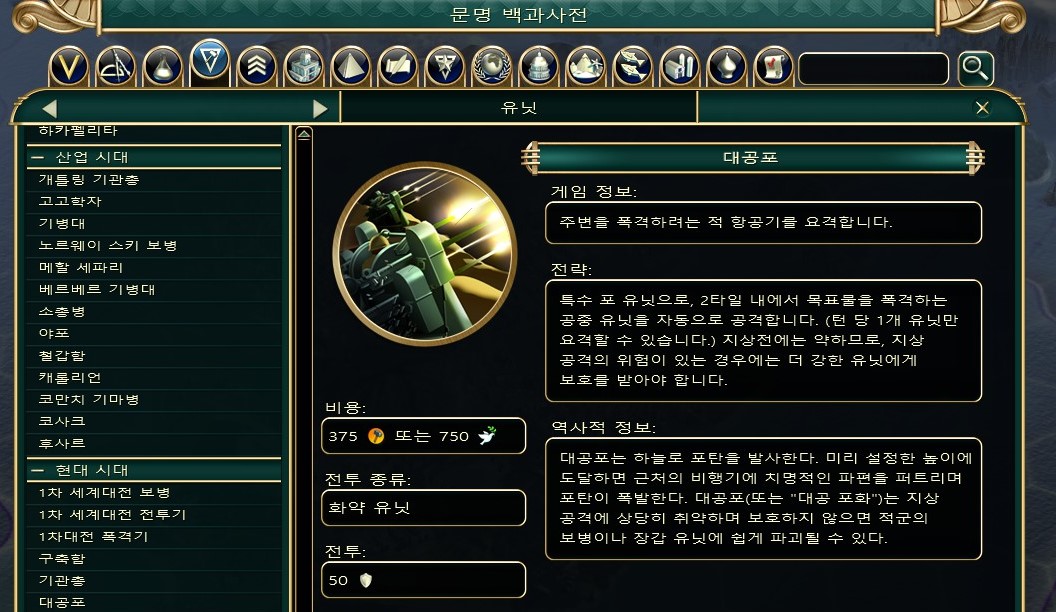Click the magnifying glass search button

(x=975, y=68)
